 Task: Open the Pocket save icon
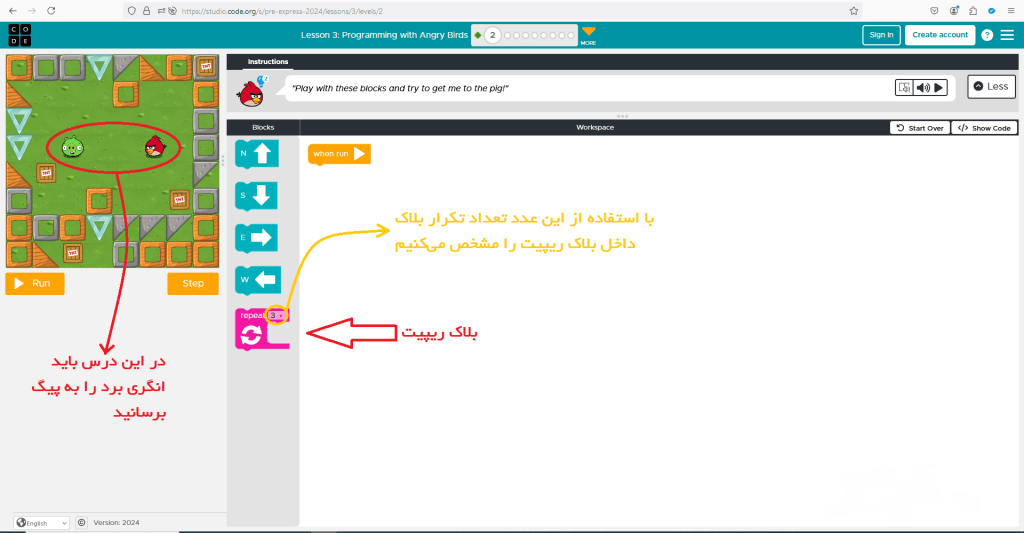pos(935,11)
